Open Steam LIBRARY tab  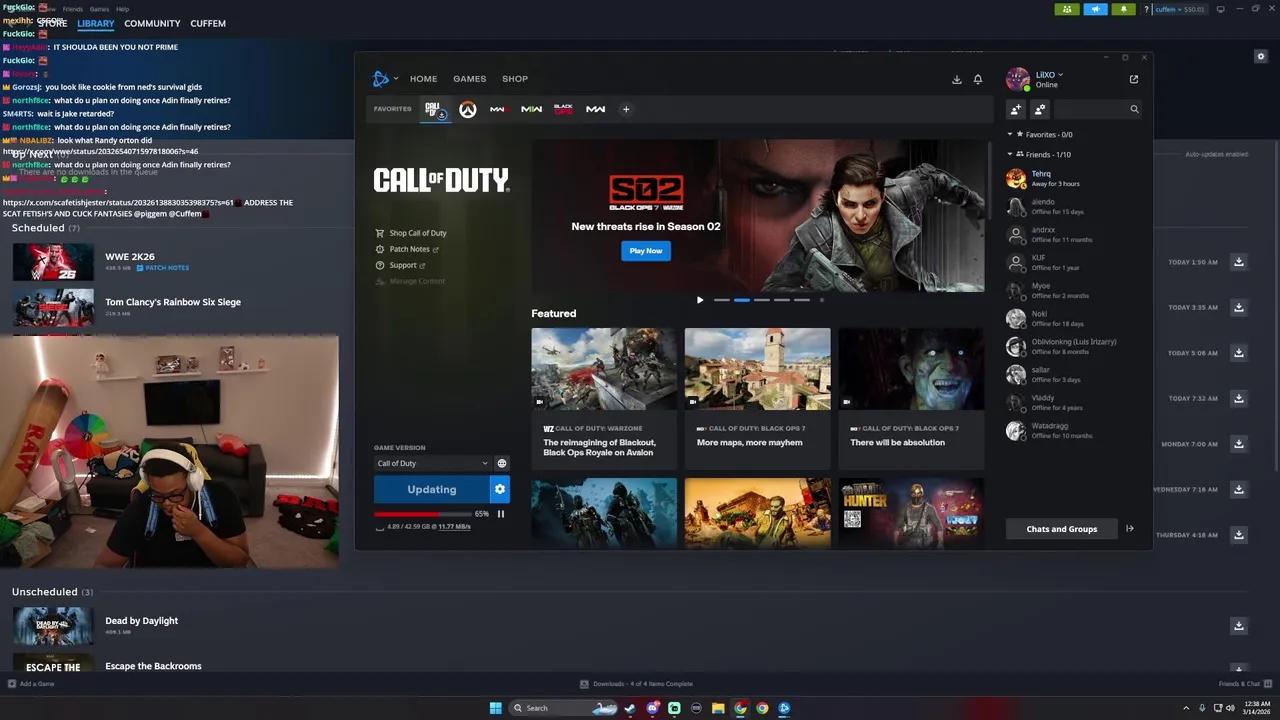[x=96, y=23]
